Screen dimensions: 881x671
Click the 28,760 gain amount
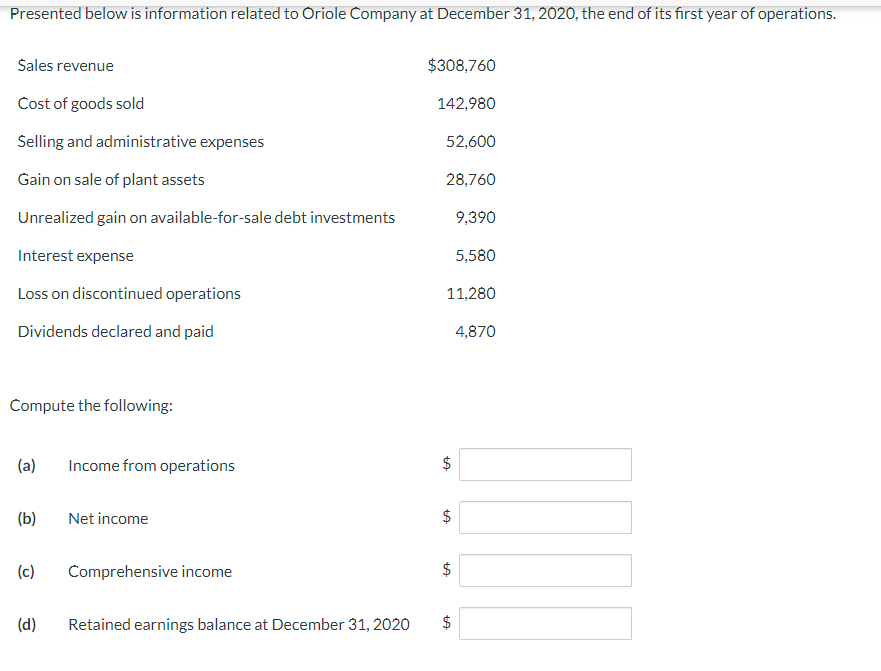tap(470, 179)
